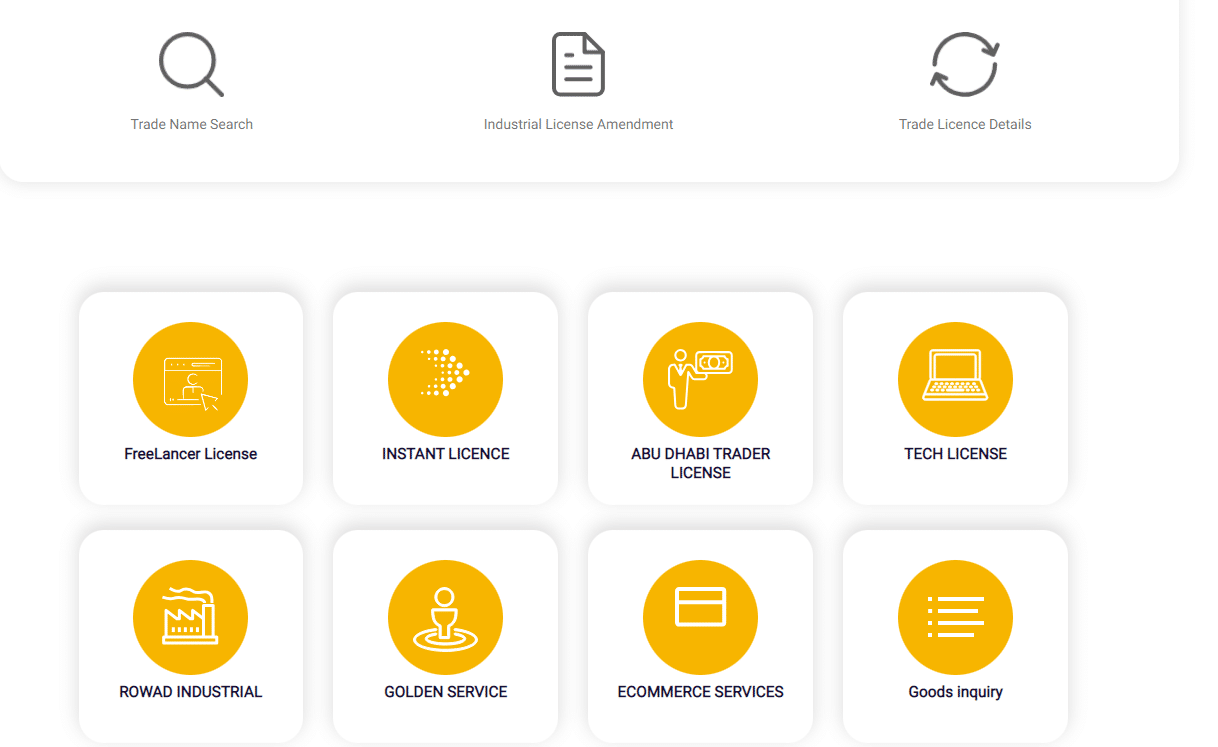Click the Trade Licence Details refresh icon
Screen dimensions: 1218x747
964,63
